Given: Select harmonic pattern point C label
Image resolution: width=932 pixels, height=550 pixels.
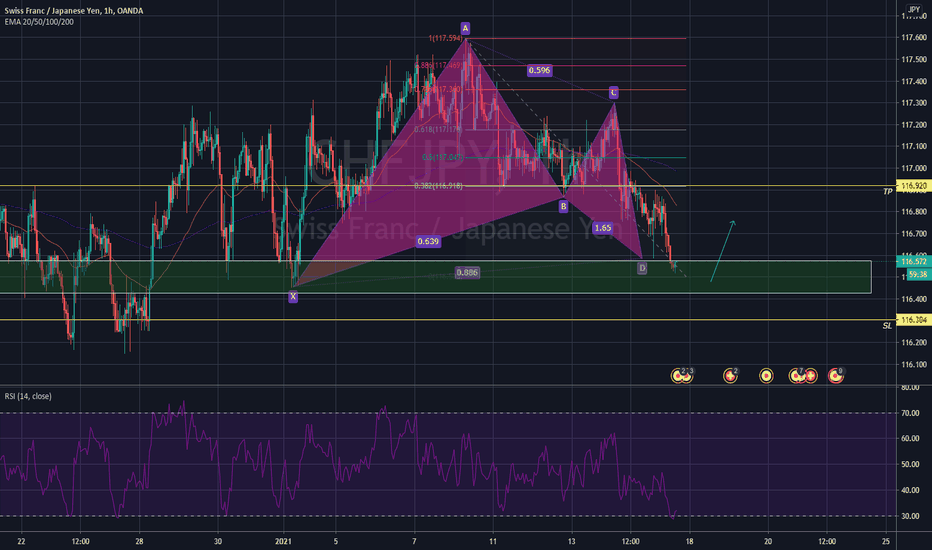Looking at the screenshot, I should [613, 92].
